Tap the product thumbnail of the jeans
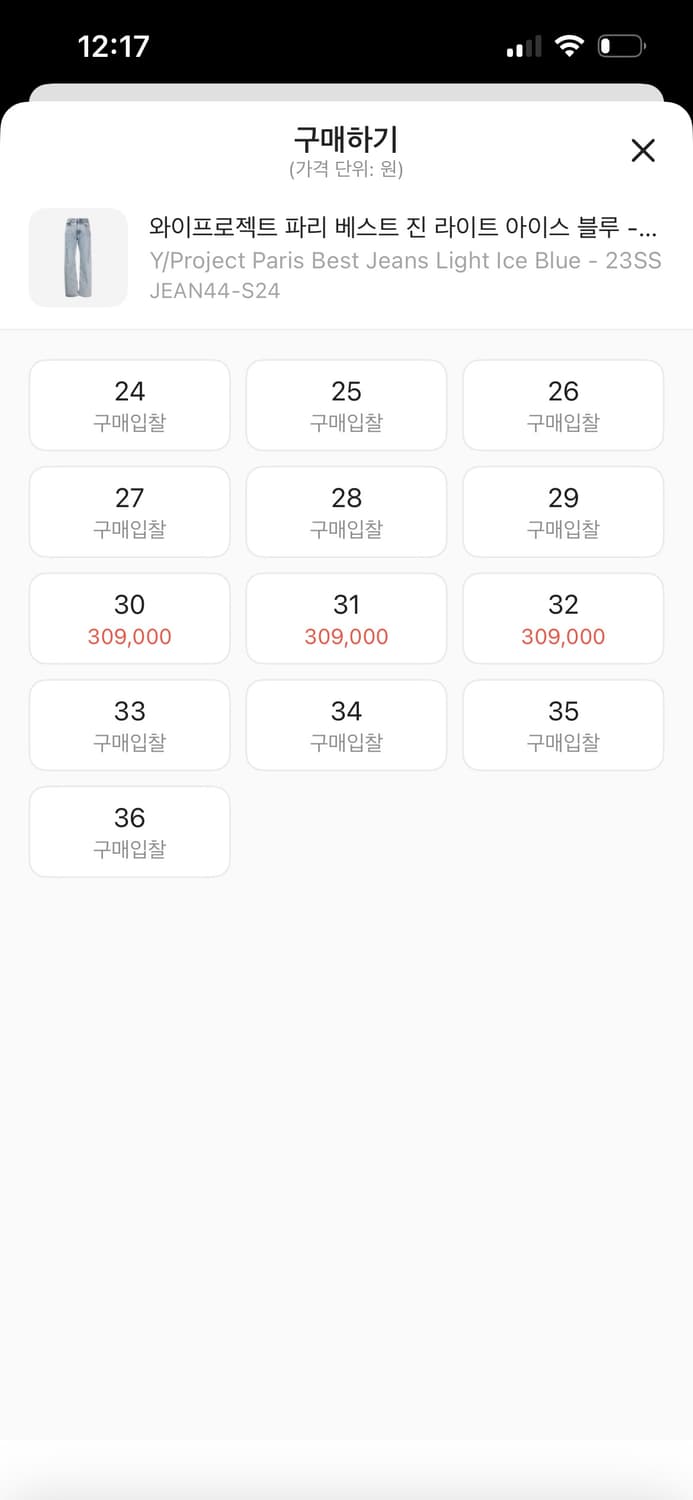 click(x=77, y=258)
